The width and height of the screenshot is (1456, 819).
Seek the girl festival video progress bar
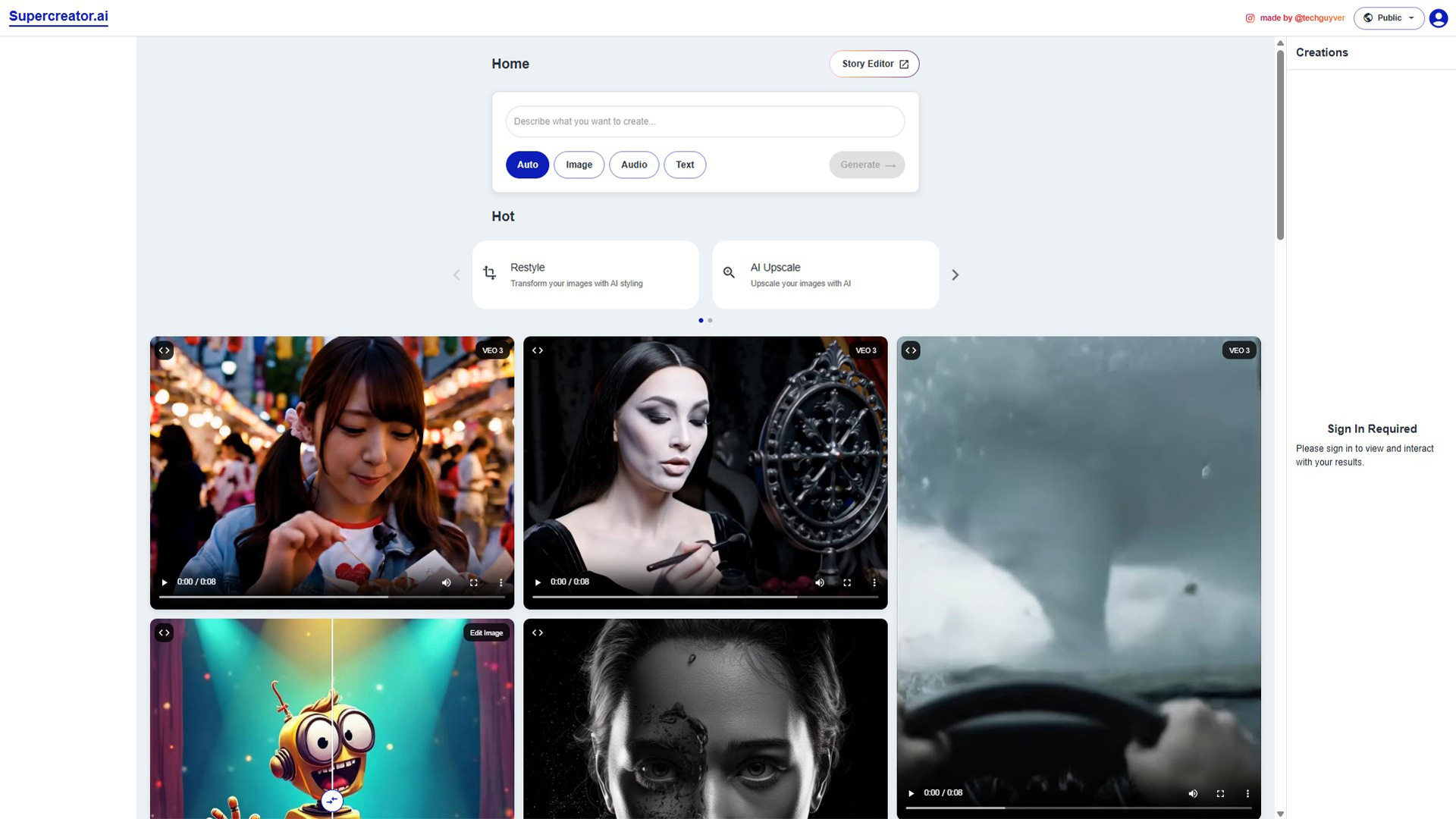tap(331, 597)
